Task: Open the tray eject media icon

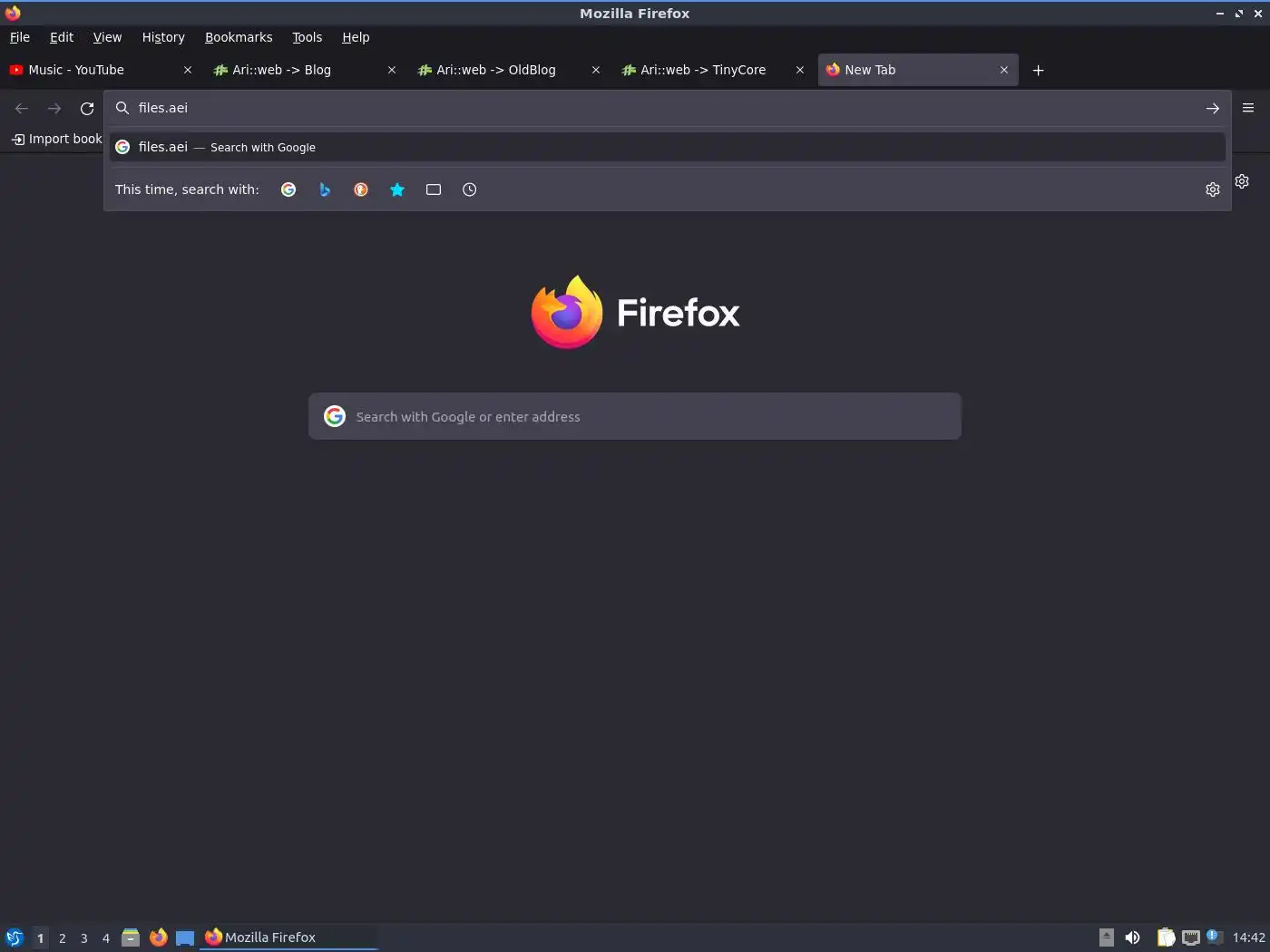Action: pos(1106,937)
